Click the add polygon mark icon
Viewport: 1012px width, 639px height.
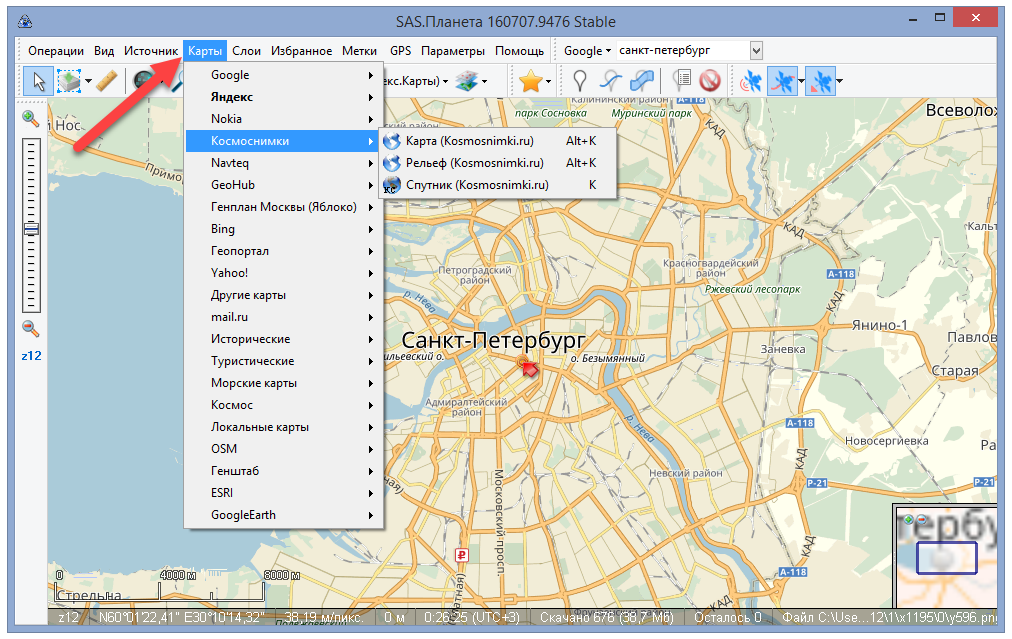(x=643, y=81)
